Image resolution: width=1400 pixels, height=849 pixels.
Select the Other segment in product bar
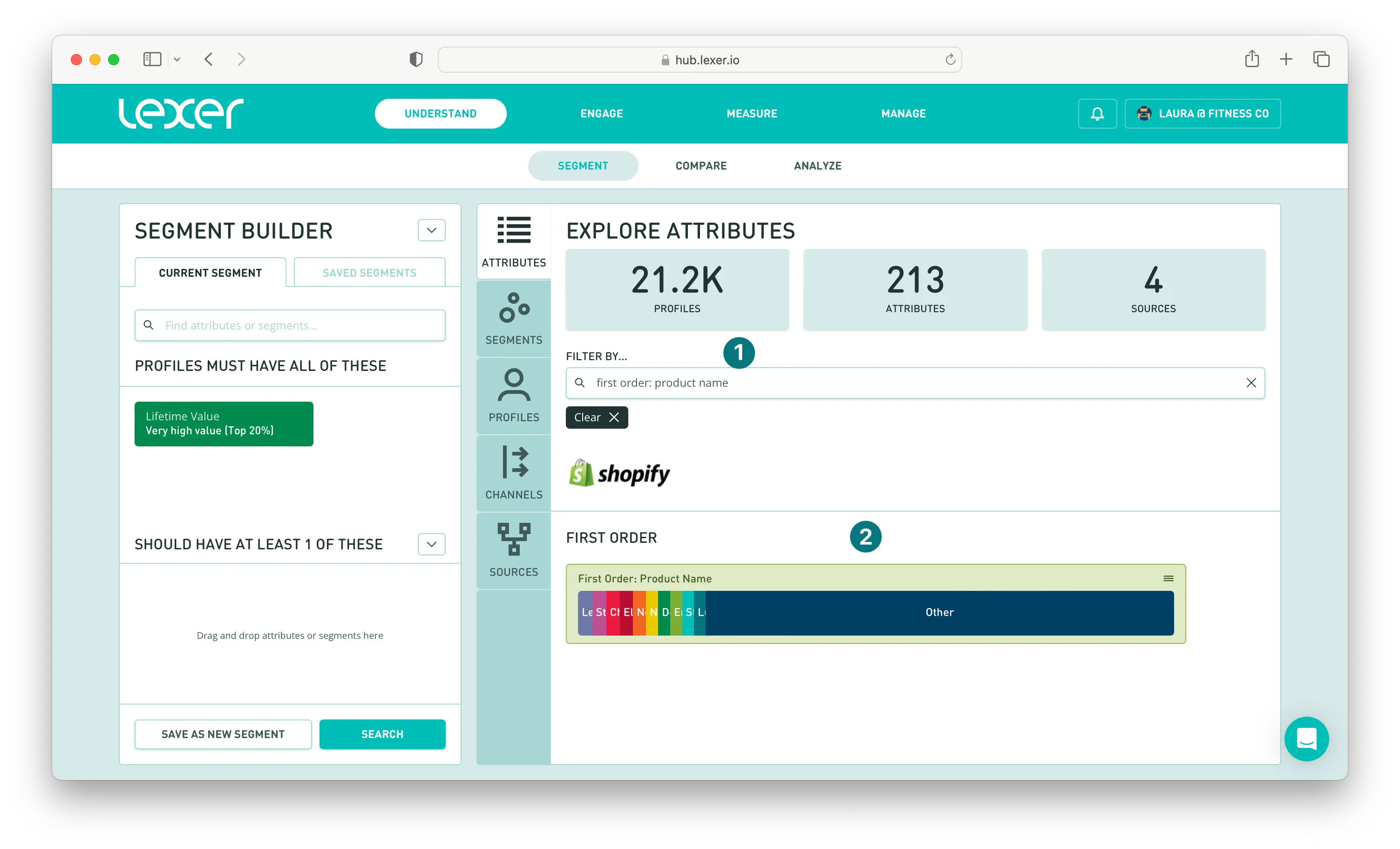point(938,612)
